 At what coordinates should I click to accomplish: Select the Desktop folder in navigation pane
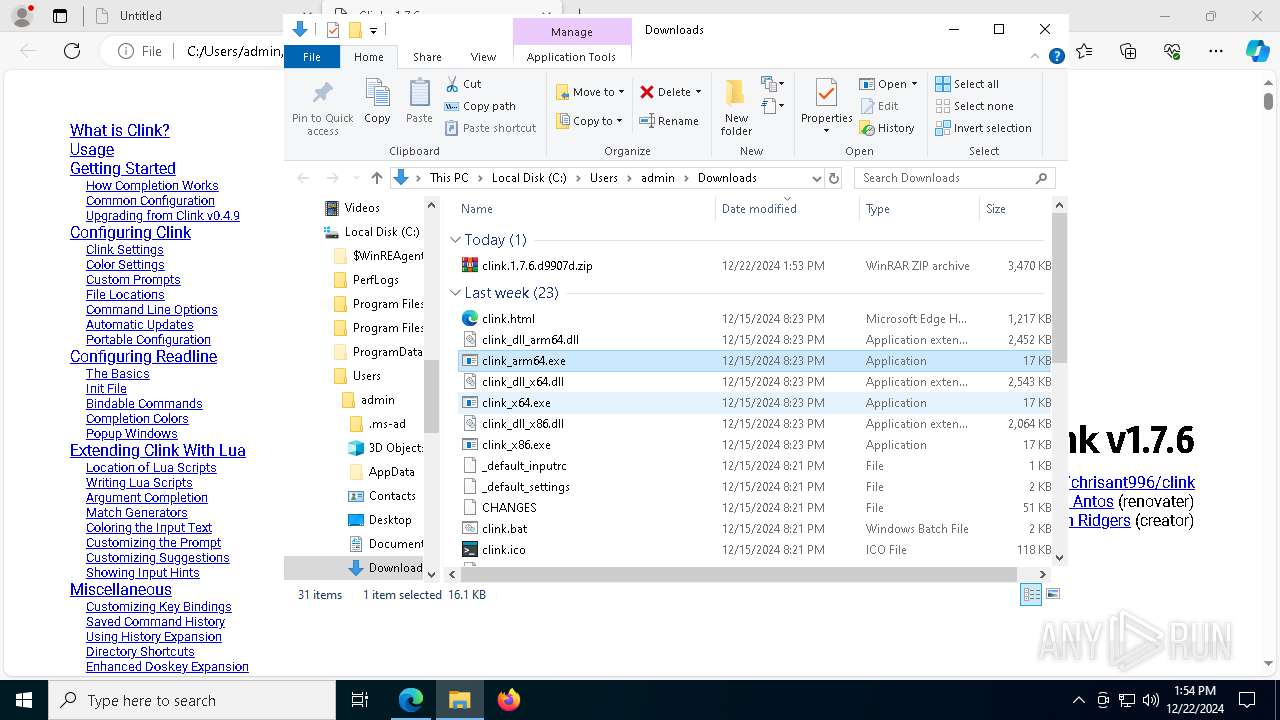point(389,520)
